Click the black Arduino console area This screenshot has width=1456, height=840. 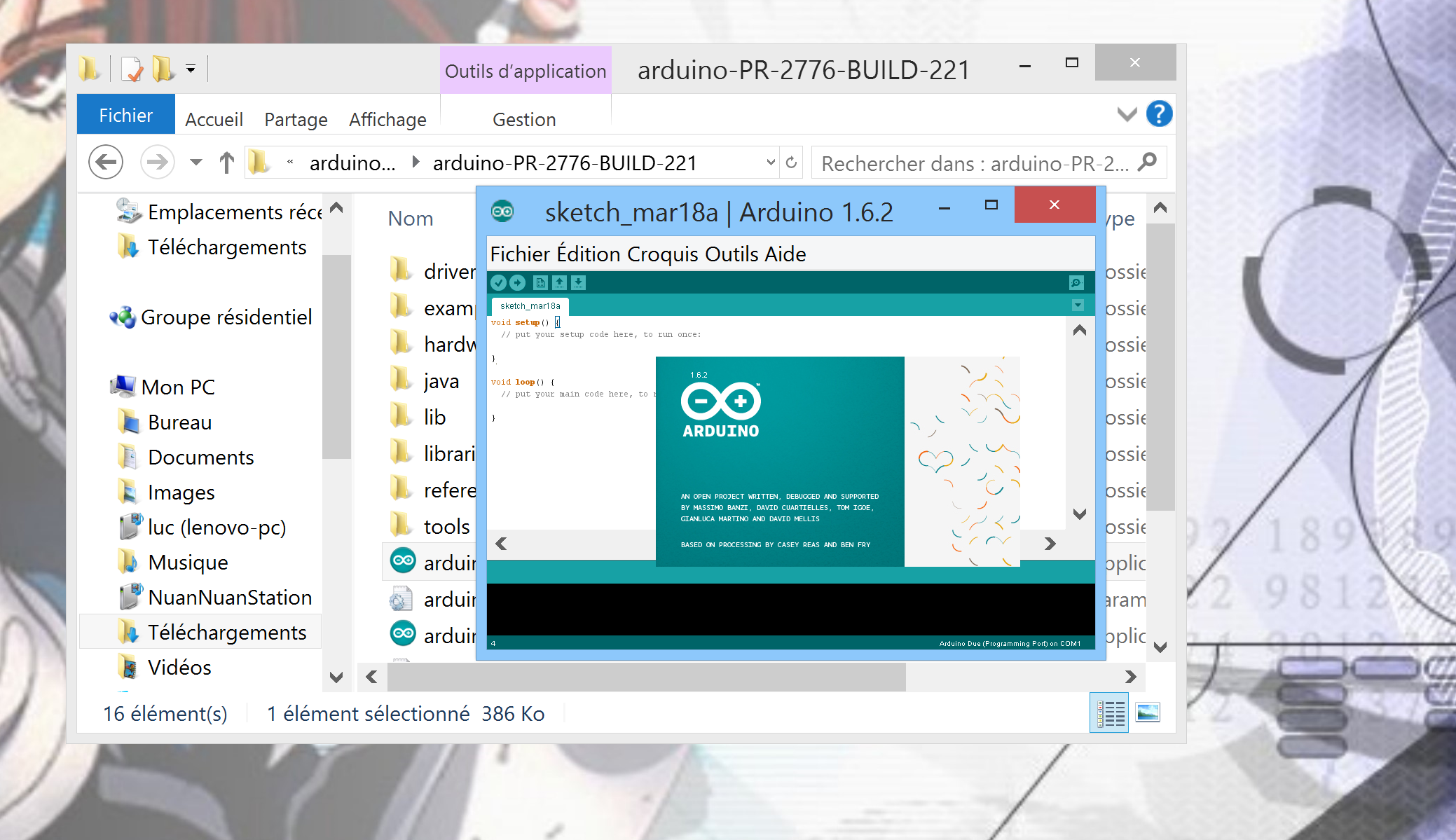[x=790, y=610]
